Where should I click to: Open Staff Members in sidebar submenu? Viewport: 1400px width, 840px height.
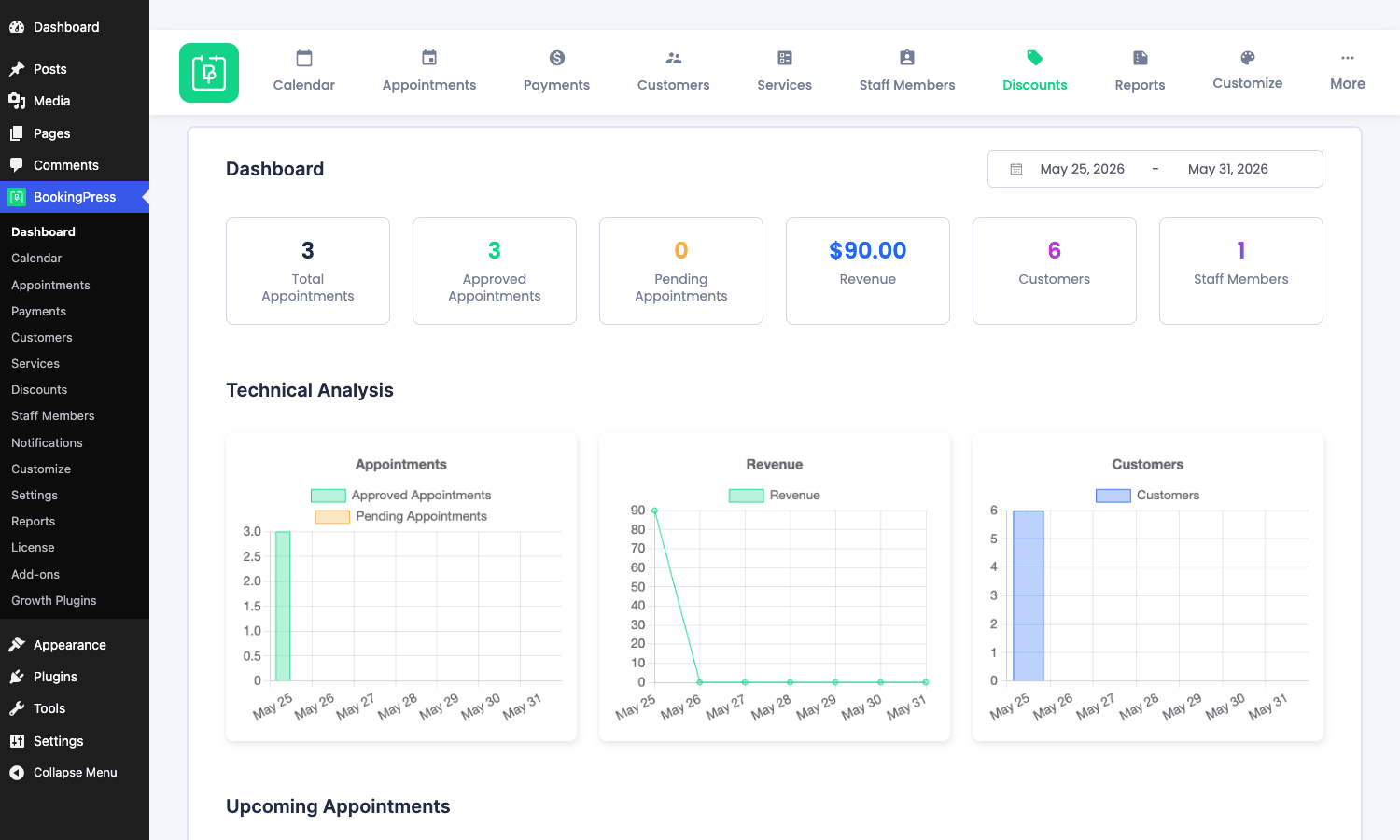tap(53, 415)
